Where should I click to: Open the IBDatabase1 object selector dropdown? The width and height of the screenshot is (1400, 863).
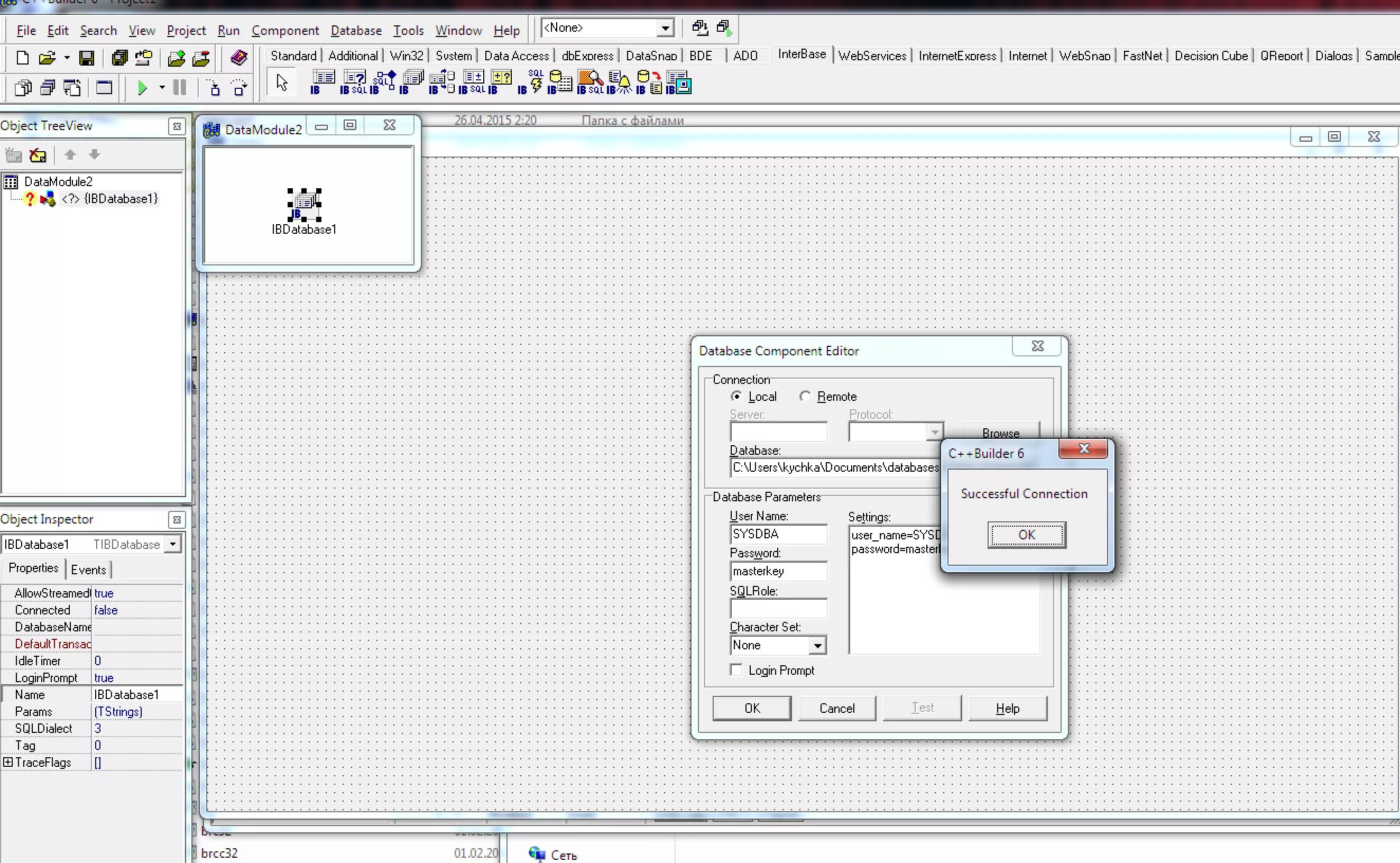[x=172, y=544]
